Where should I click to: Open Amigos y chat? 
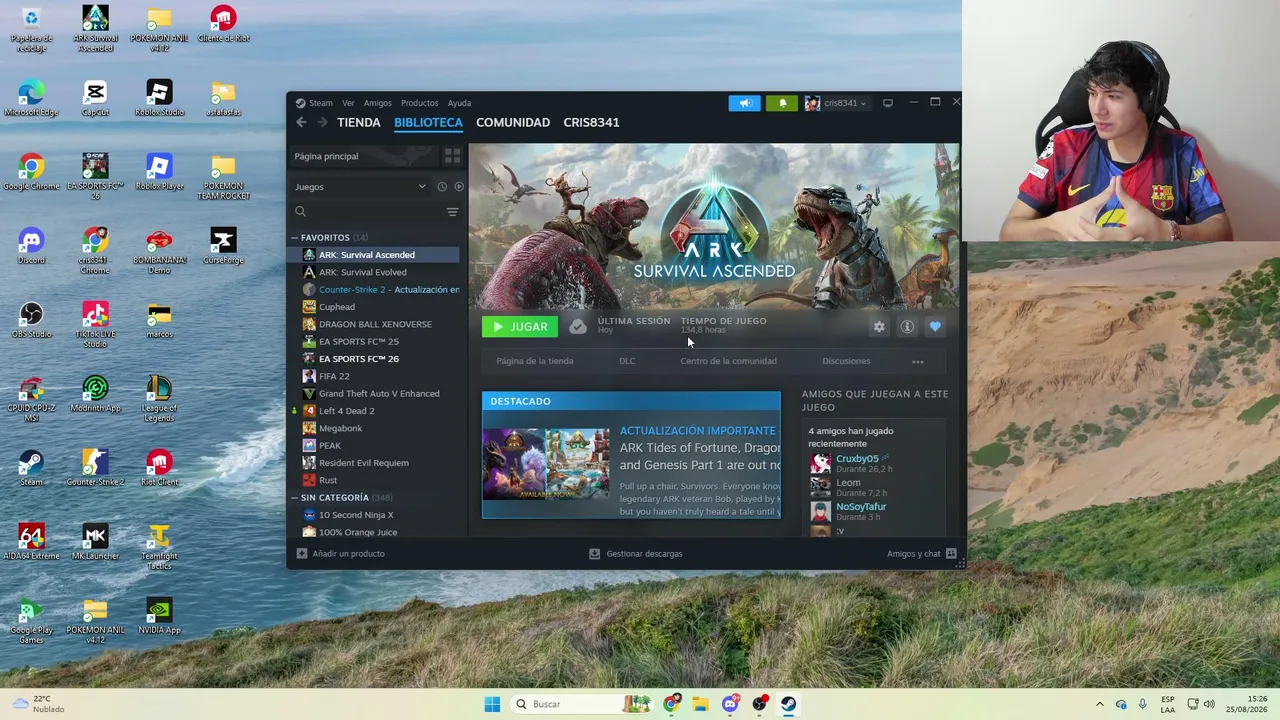pyautogui.click(x=921, y=554)
